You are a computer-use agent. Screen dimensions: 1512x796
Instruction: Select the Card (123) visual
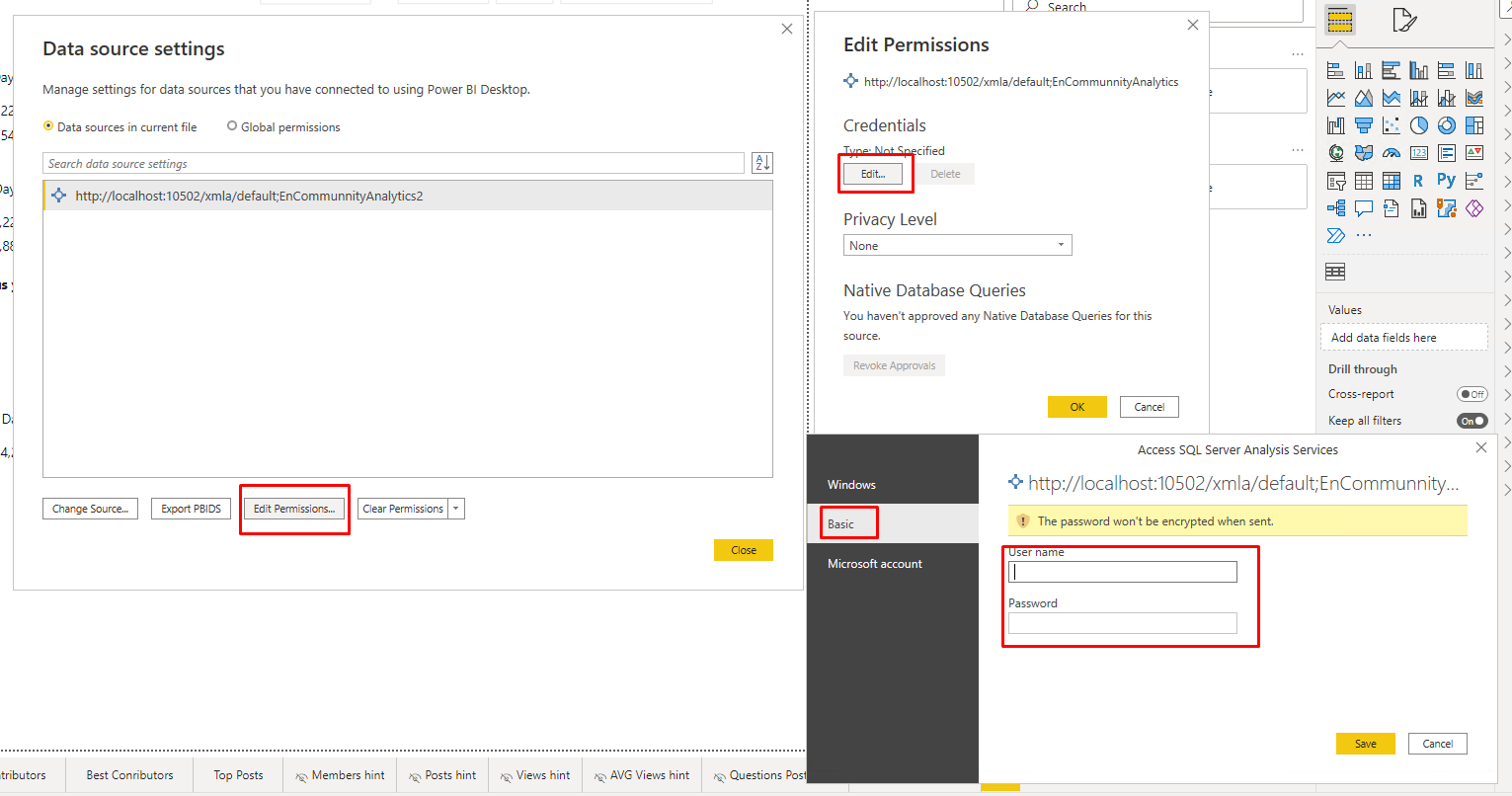point(1419,153)
